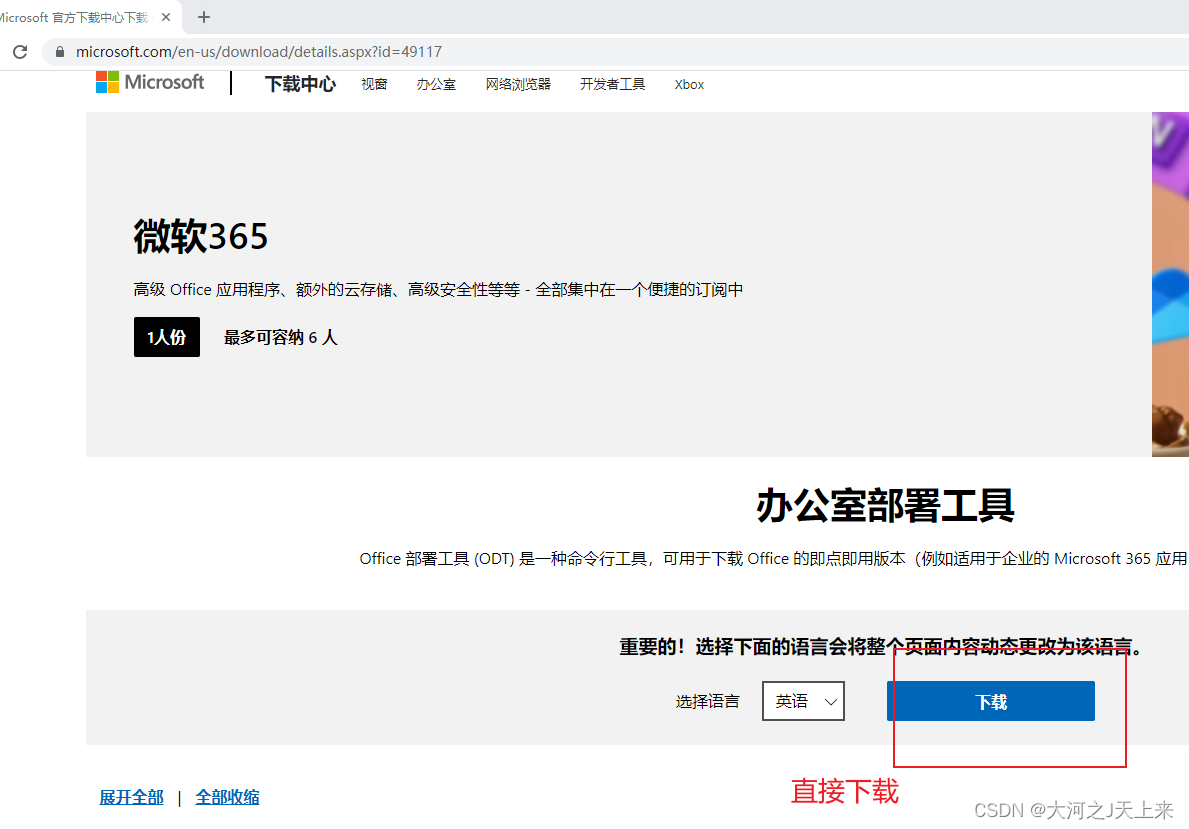1189x829 pixels.
Task: Open the 办公室 menu
Action: (436, 84)
